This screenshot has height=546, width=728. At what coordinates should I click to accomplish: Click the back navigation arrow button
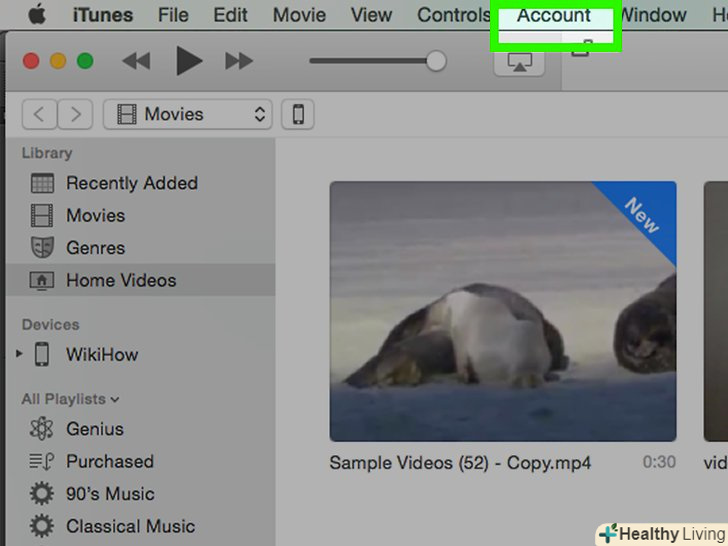[39, 114]
